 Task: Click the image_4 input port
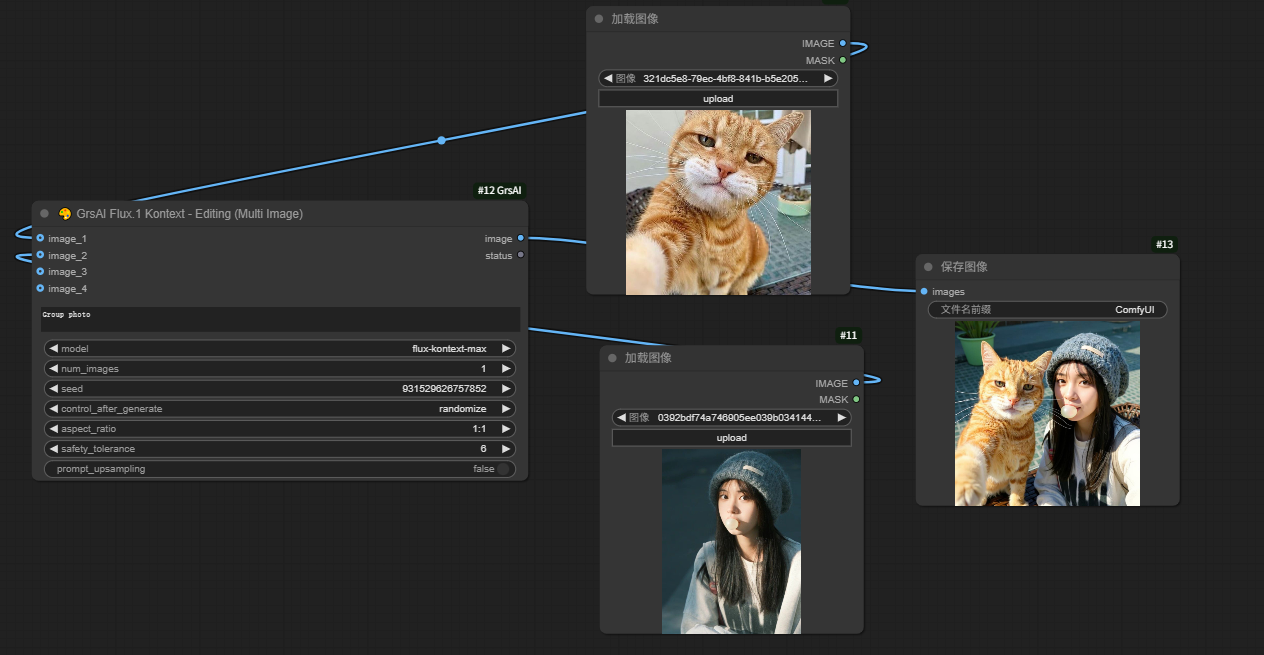40,288
